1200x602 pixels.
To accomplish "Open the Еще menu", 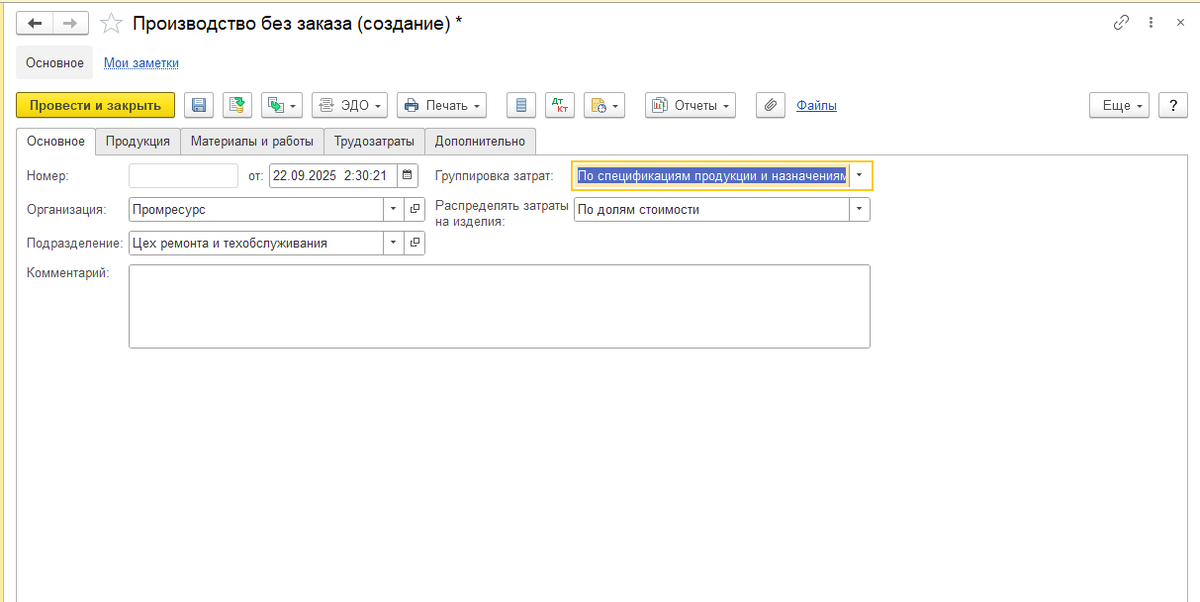I will pos(1119,105).
